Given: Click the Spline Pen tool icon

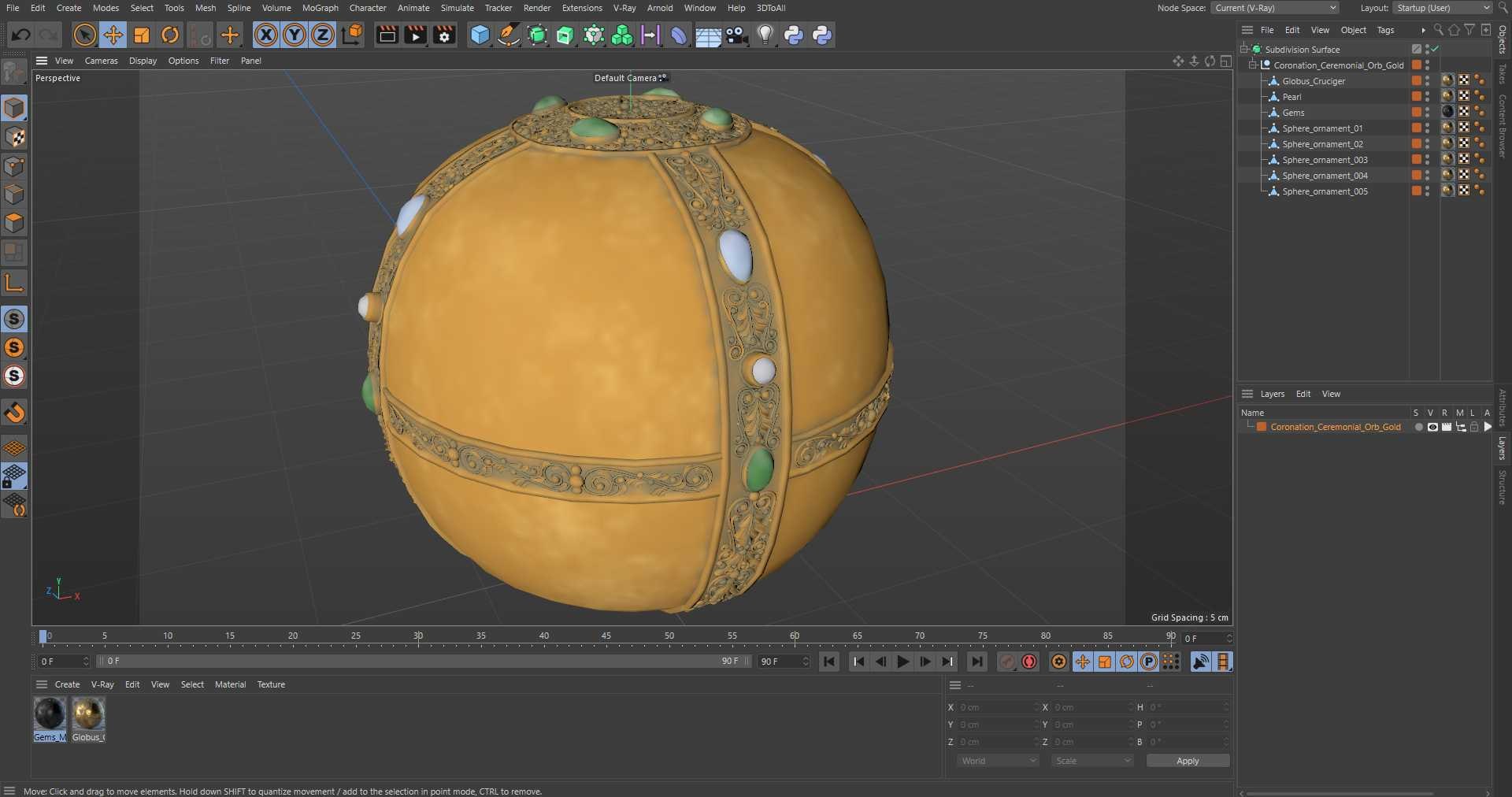Looking at the screenshot, I should pos(509,35).
